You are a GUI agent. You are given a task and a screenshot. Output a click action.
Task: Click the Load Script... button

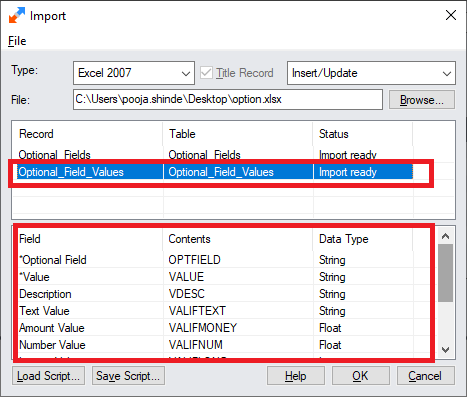48,376
